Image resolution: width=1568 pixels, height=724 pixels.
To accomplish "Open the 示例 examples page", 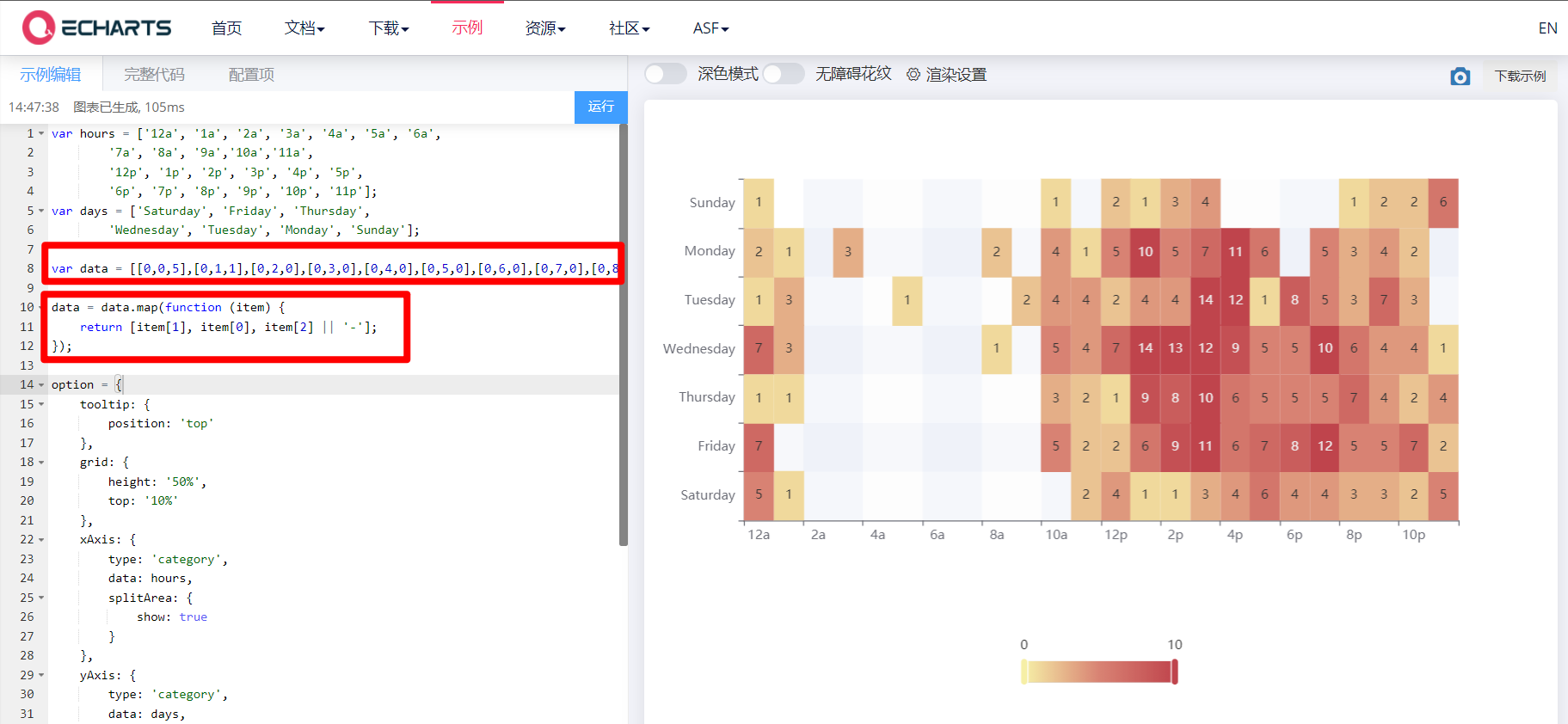I will pyautogui.click(x=467, y=28).
